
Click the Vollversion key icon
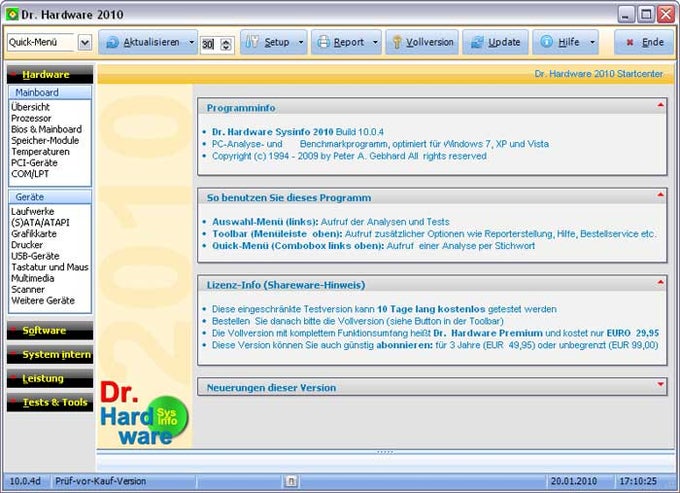point(396,42)
